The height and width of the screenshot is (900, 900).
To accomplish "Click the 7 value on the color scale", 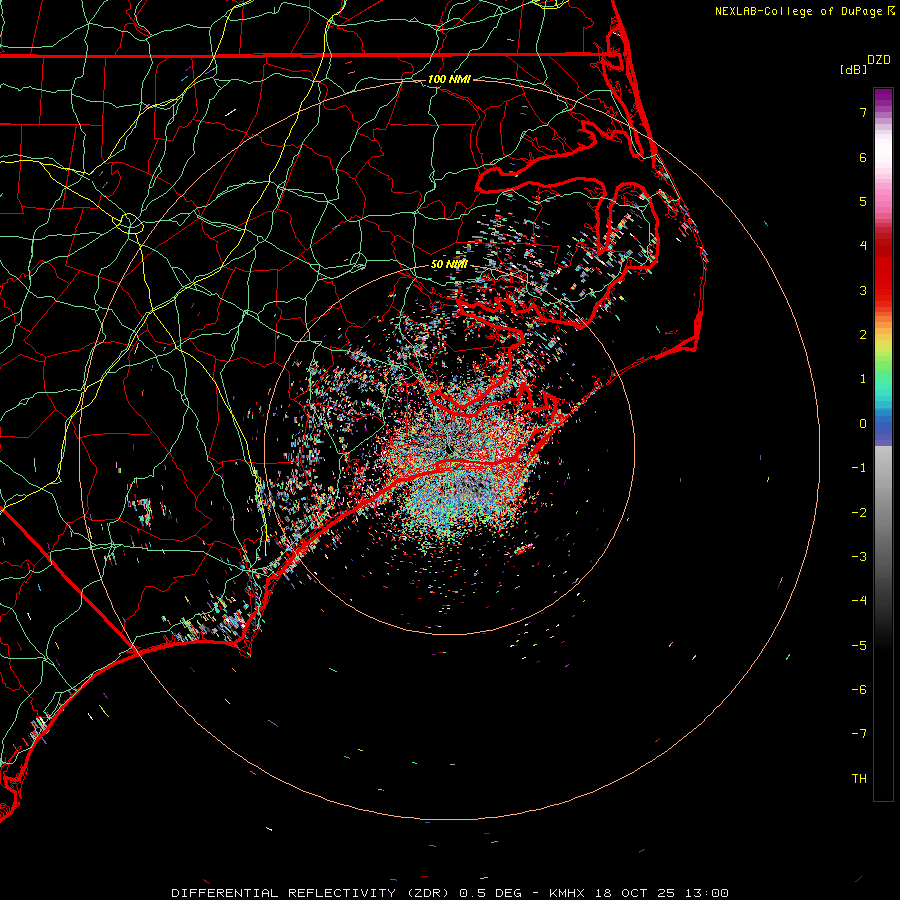I will pos(863,112).
